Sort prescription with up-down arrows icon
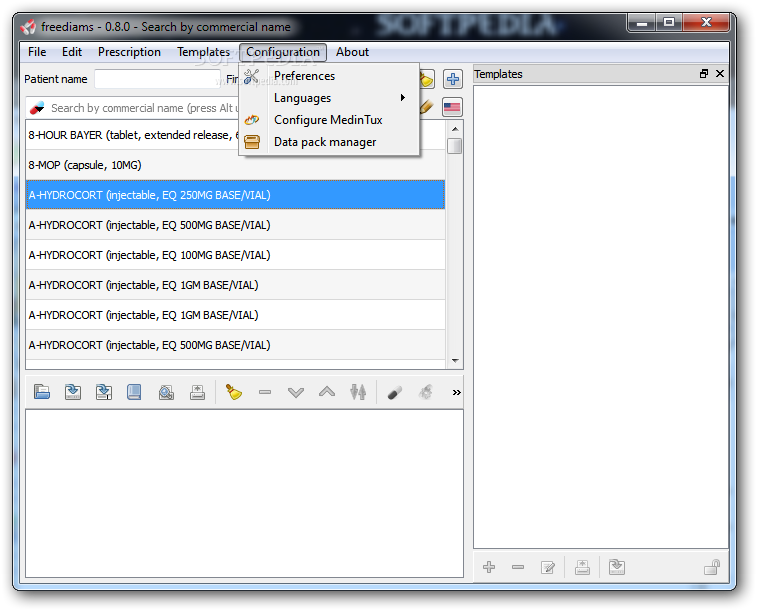This screenshot has height=611, width=757. pyautogui.click(x=358, y=392)
